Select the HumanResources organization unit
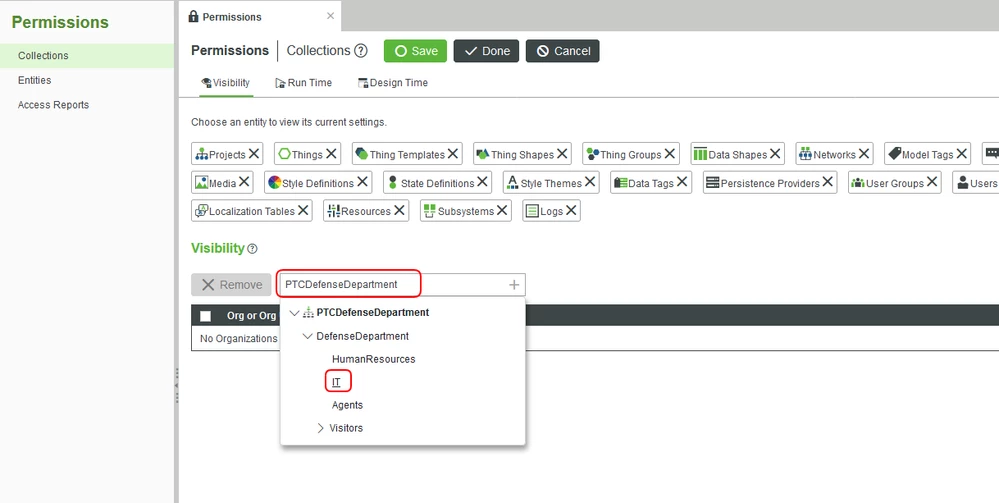 (x=373, y=360)
